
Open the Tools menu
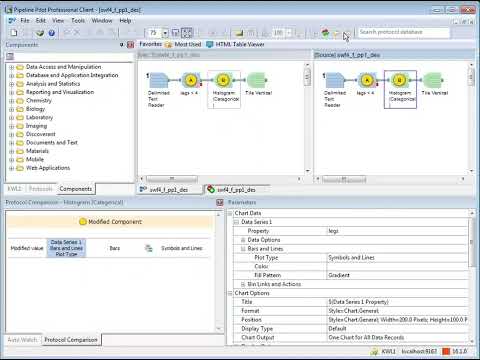click(x=78, y=20)
